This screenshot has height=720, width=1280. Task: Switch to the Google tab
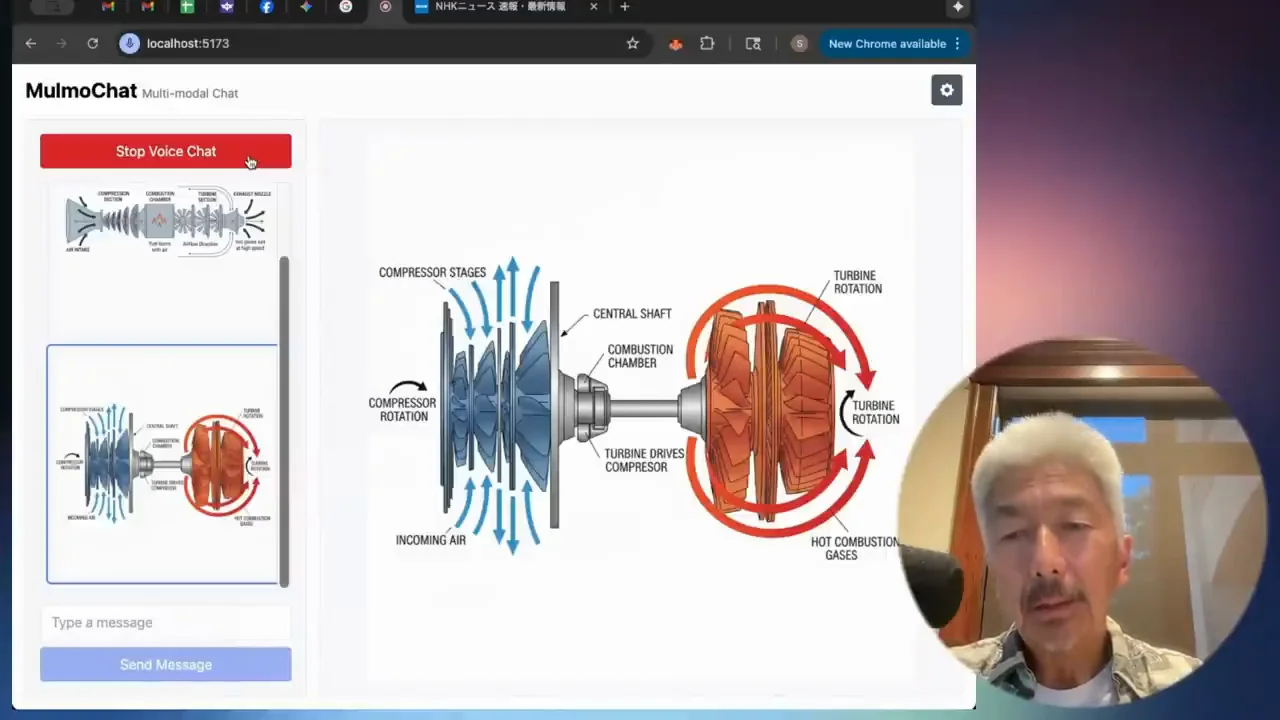pyautogui.click(x=345, y=7)
